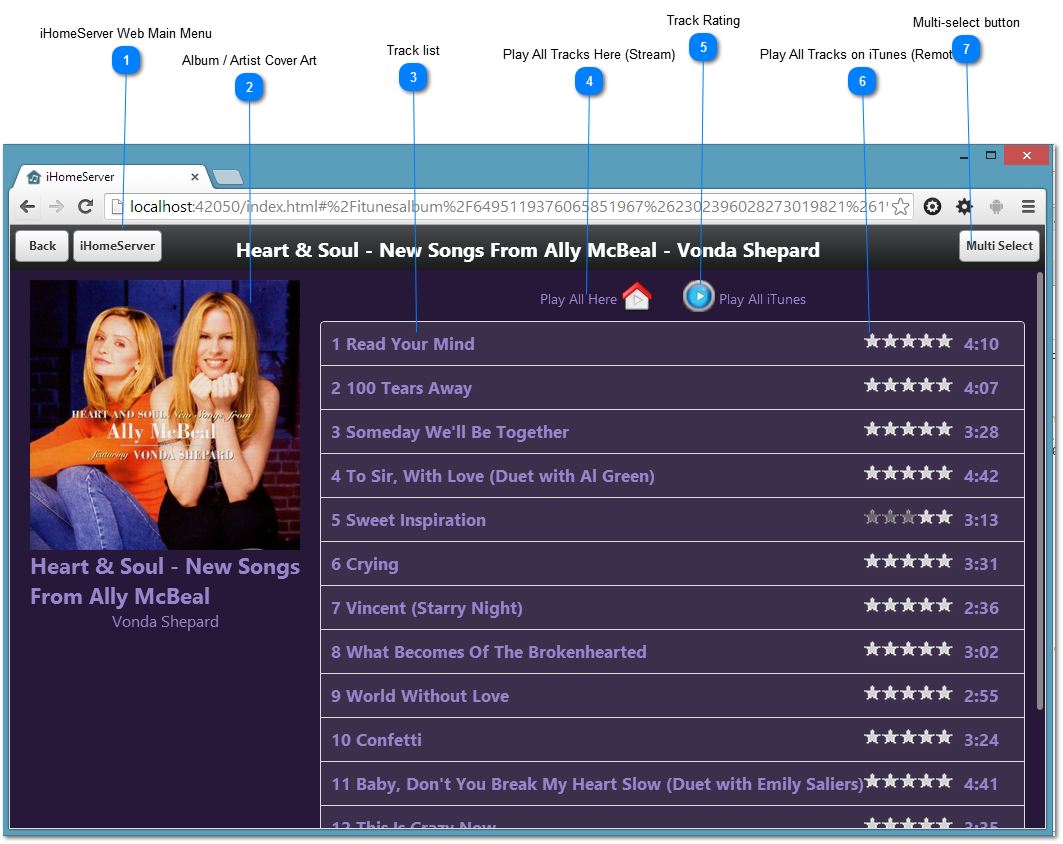Set star rating for Confetti
This screenshot has height=844, width=1063.
(908, 737)
